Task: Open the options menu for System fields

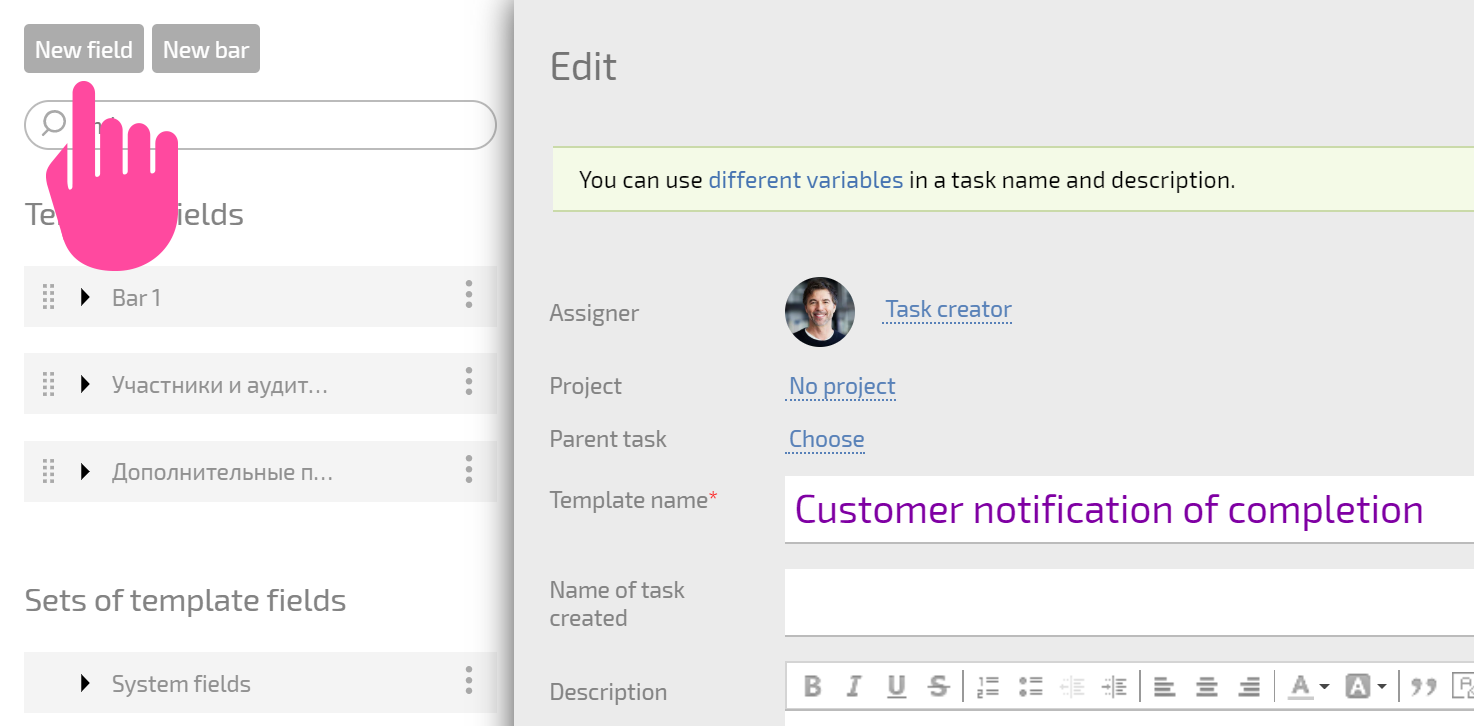Action: 469,681
